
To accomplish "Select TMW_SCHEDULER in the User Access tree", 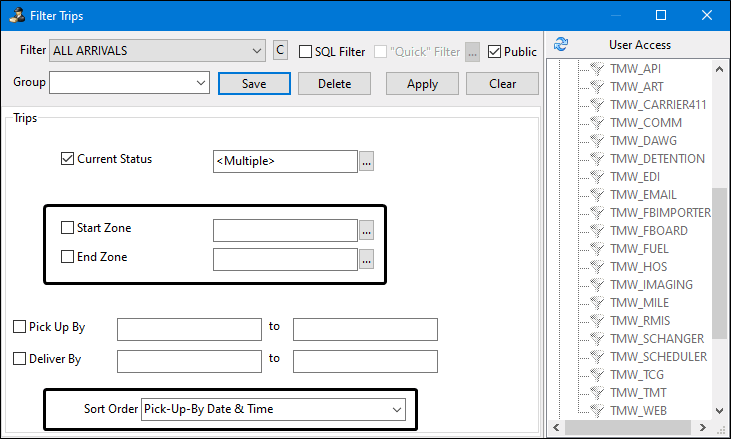I will tap(658, 357).
